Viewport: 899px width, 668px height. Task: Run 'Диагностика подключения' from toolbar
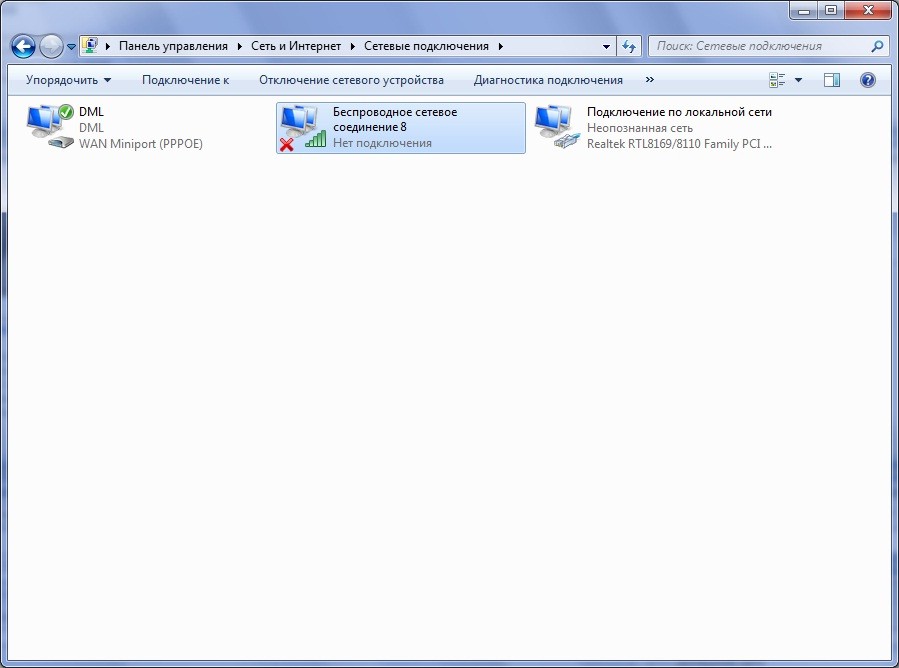point(548,80)
